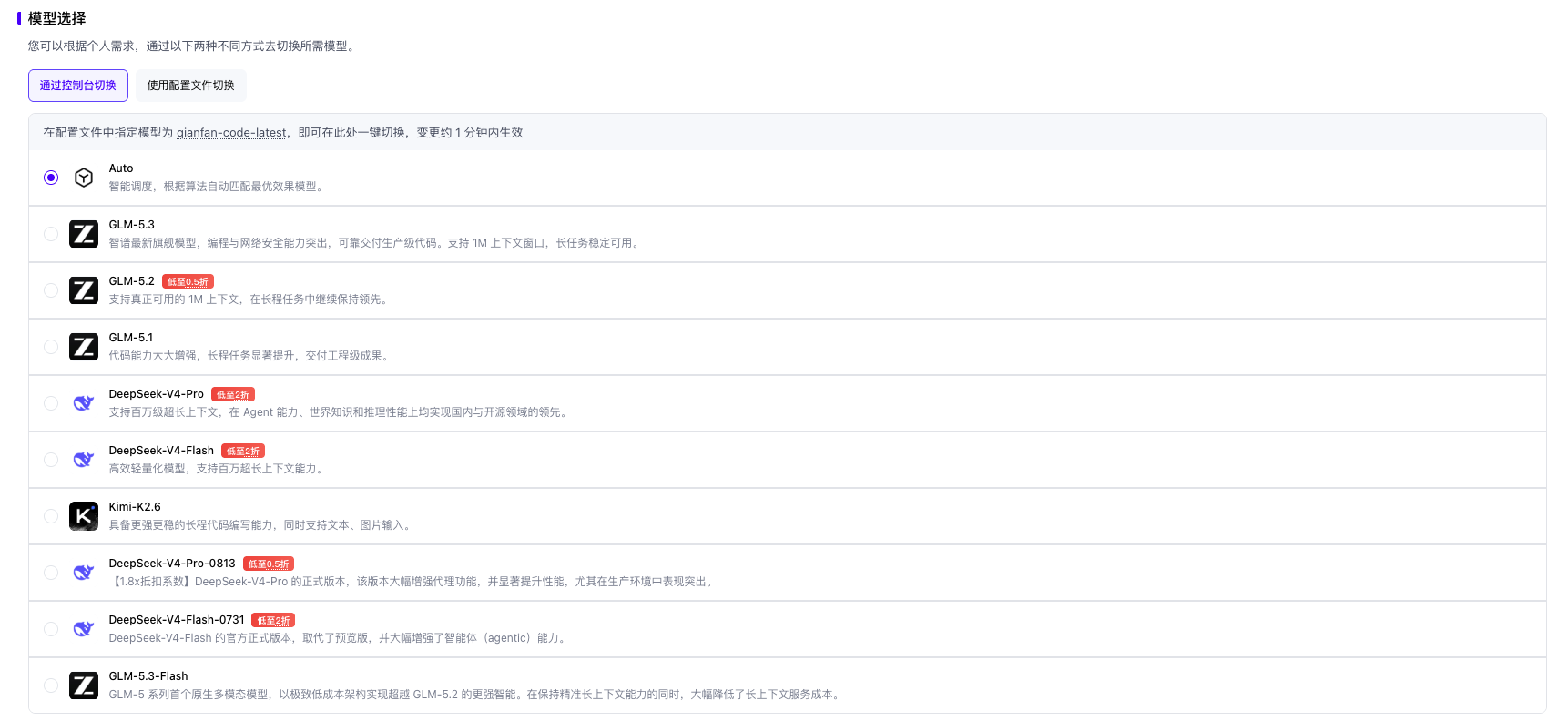Click the GLM-5.1 Z logo icon
The width and height of the screenshot is (1568, 721).
tap(84, 347)
